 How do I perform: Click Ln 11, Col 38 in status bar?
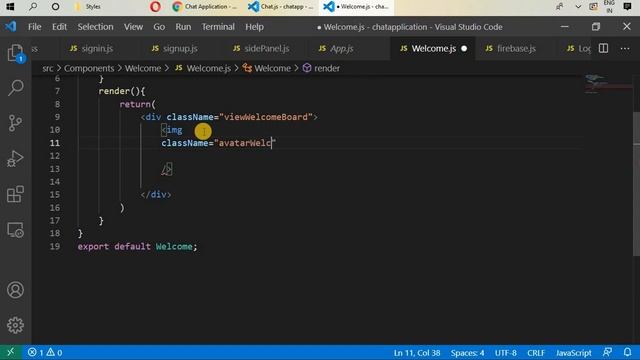[417, 352]
